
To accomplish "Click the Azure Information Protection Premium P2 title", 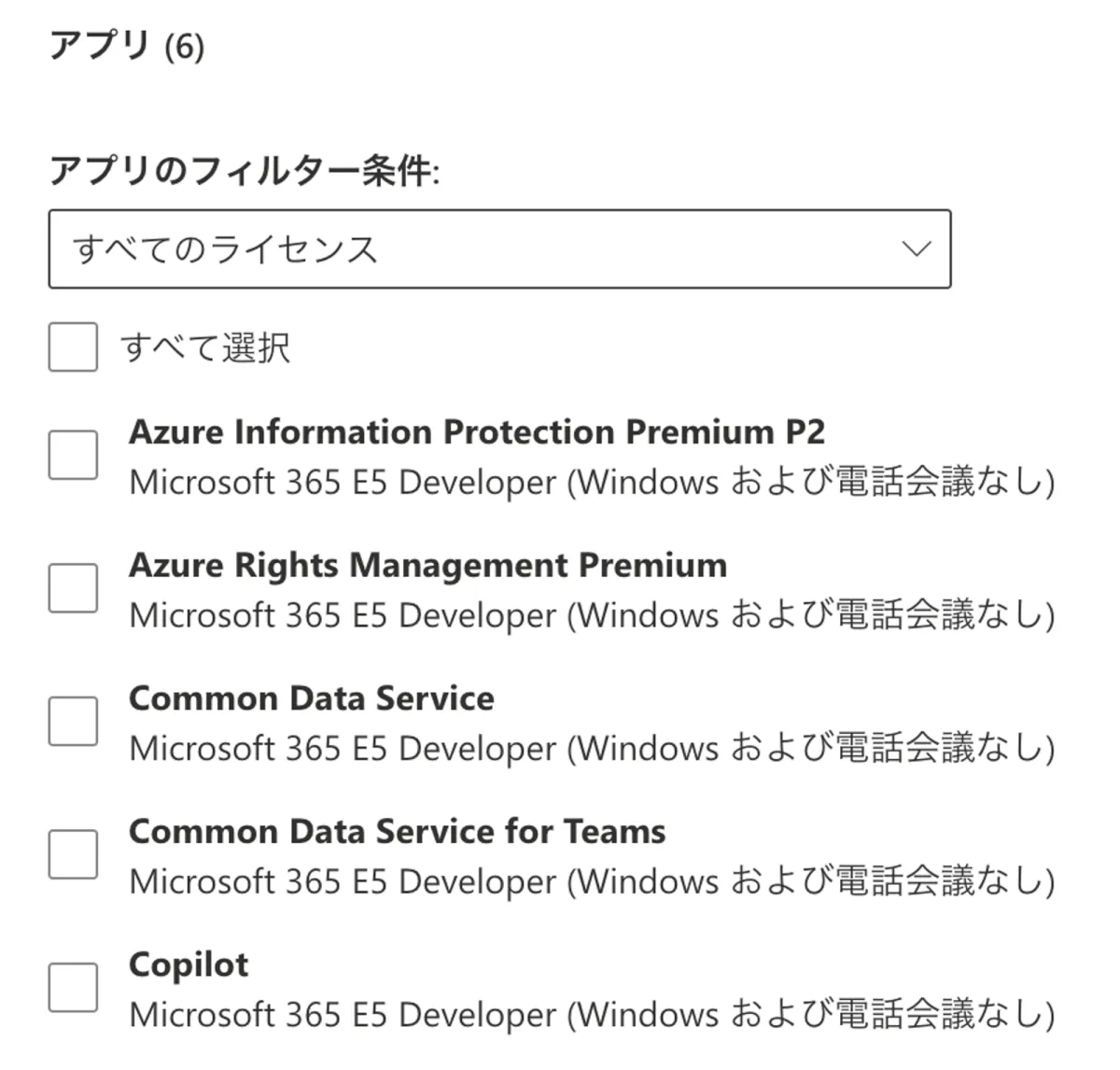I will pyautogui.click(x=477, y=432).
